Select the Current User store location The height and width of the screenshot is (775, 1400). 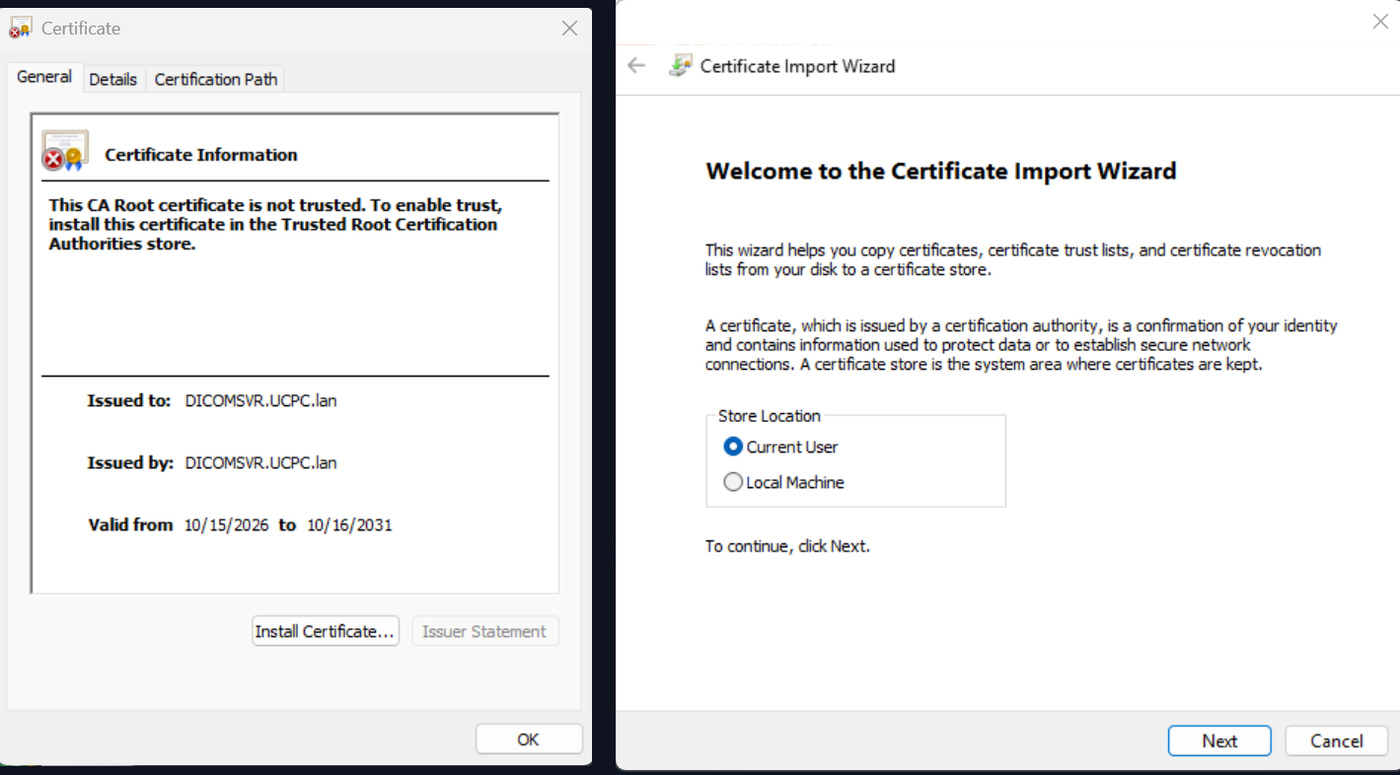pos(780,447)
